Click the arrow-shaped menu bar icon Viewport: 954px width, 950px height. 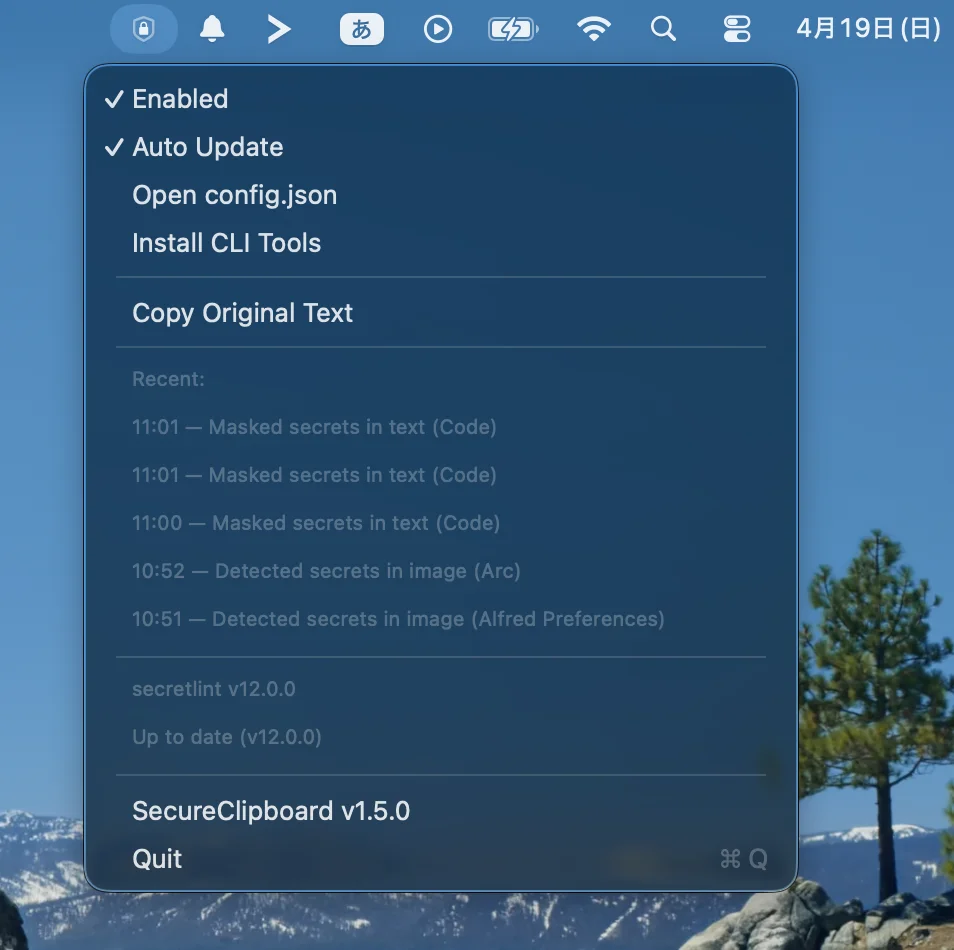279,29
